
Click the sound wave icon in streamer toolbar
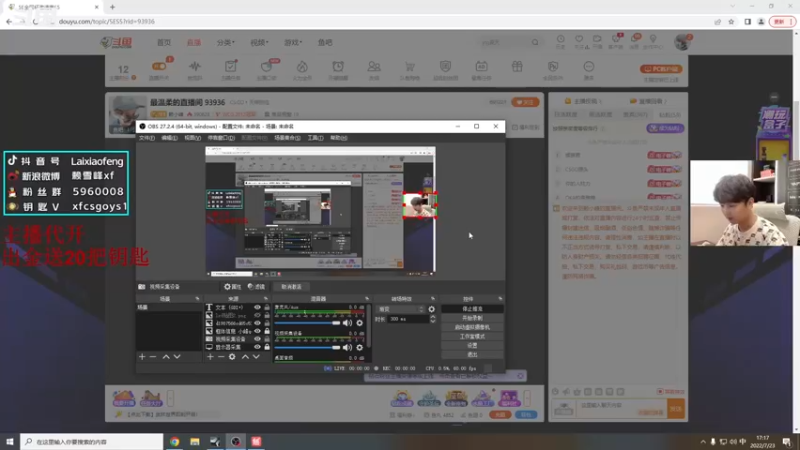coord(195,67)
